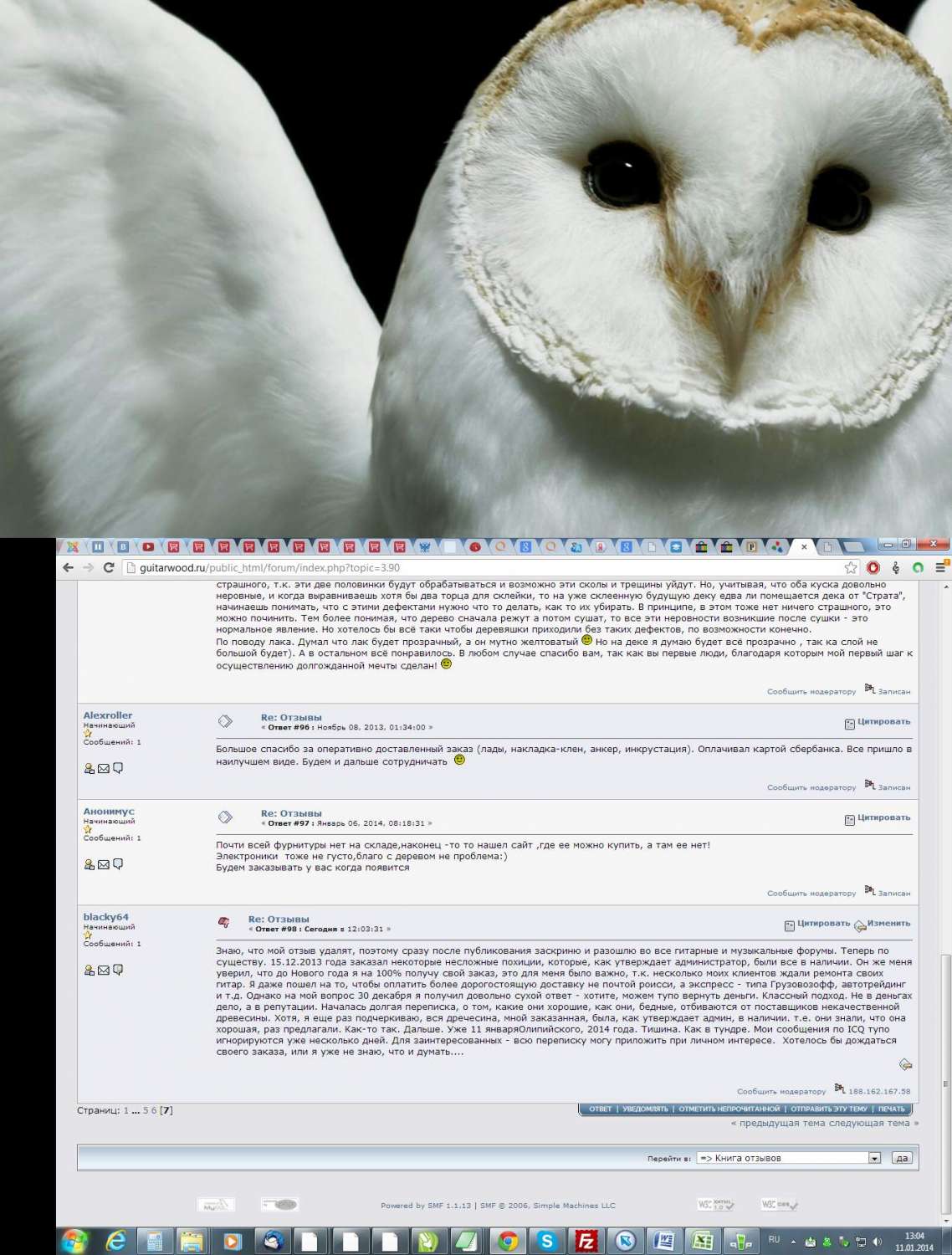Click the green circle extension icon in Chrome's toolbar
The image size is (952, 1255).
click(x=918, y=567)
